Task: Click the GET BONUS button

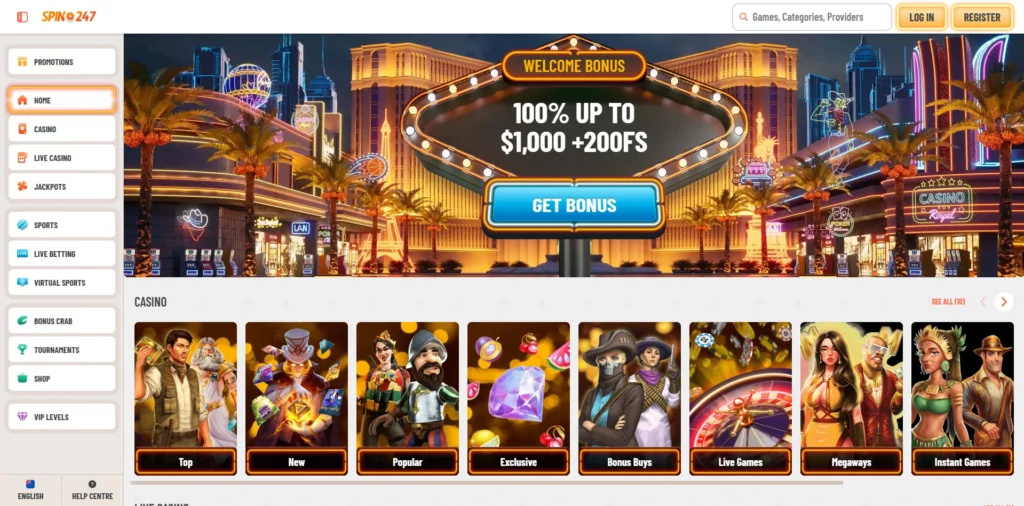Action: point(574,206)
